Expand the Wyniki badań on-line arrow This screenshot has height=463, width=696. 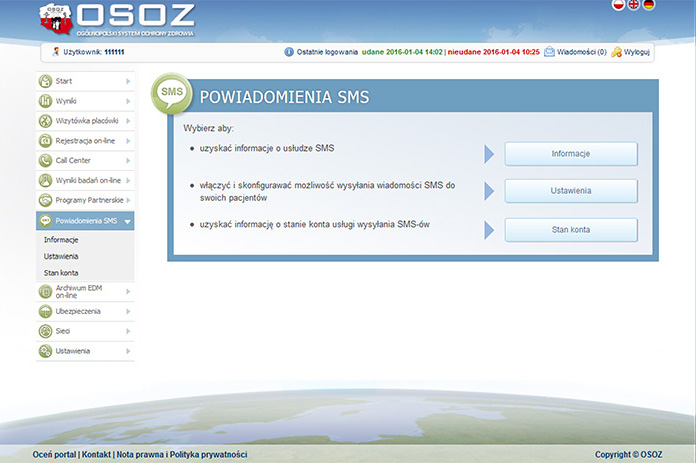point(128,180)
